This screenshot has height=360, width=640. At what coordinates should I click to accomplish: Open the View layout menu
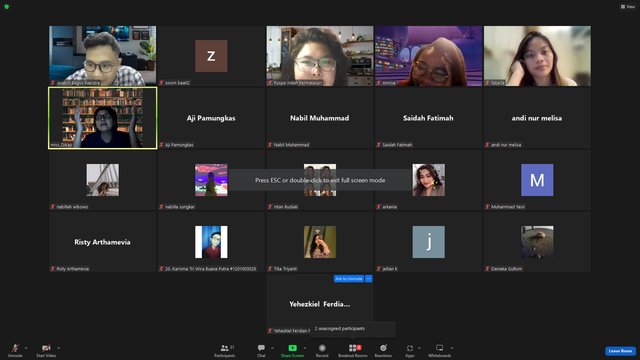(628, 7)
